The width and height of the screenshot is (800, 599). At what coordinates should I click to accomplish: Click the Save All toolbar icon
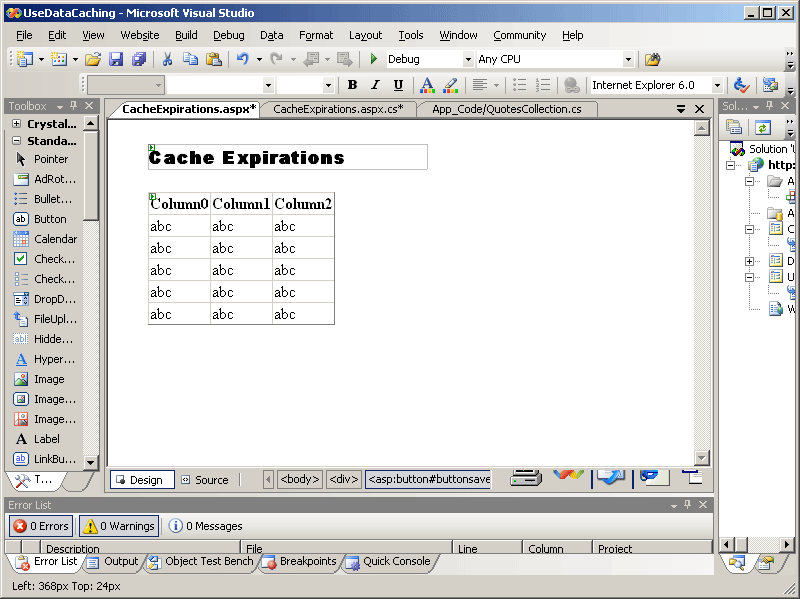point(138,60)
